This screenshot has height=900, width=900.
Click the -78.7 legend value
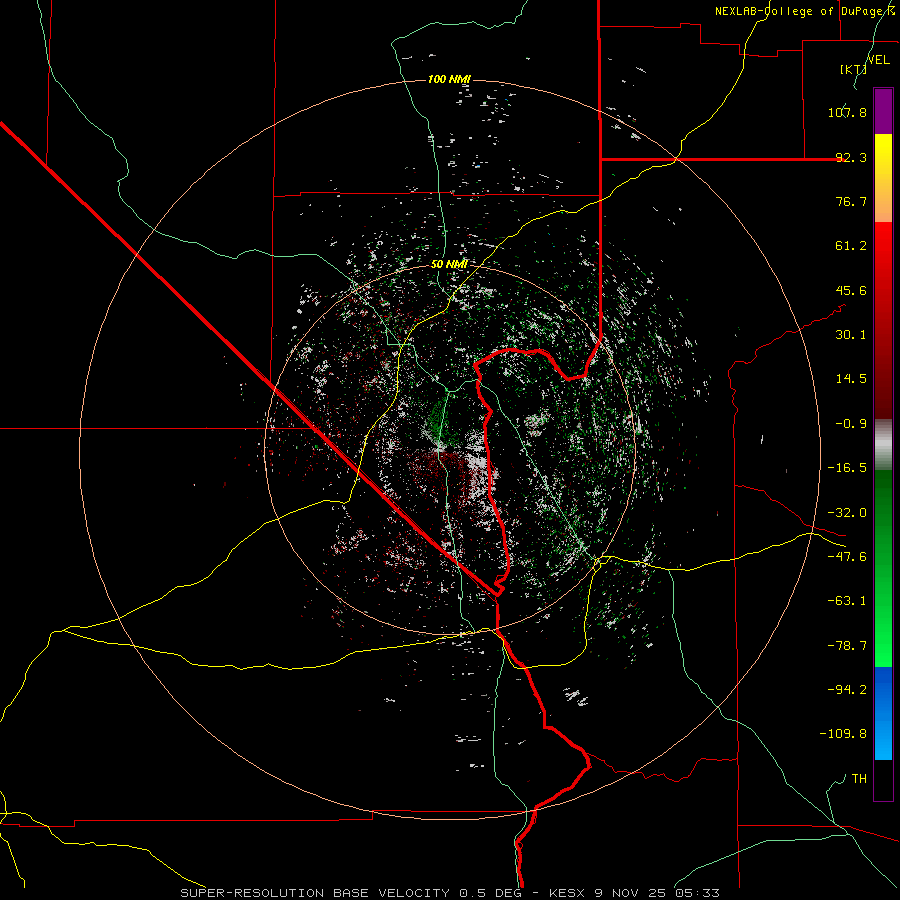click(x=847, y=645)
